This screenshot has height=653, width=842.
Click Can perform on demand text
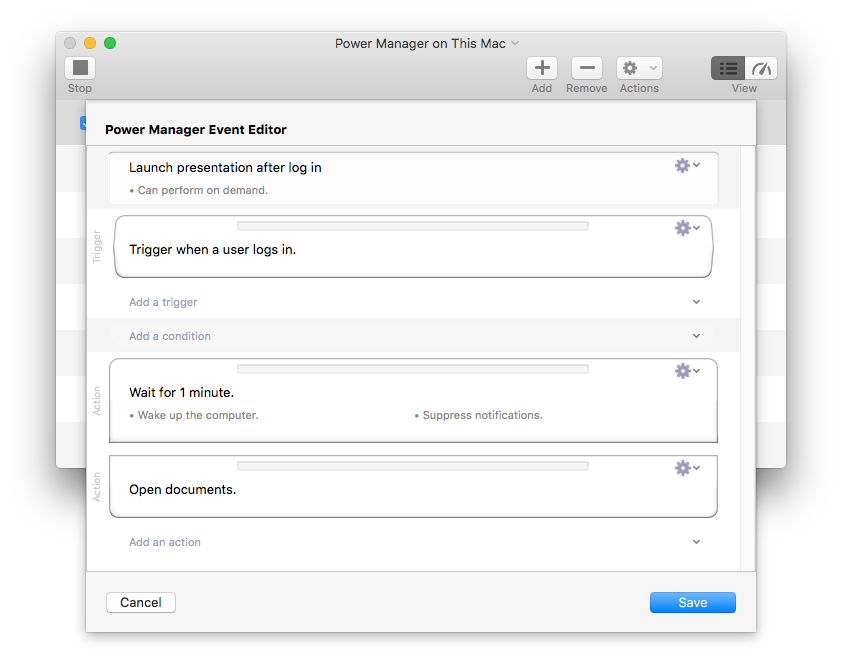pos(198,190)
